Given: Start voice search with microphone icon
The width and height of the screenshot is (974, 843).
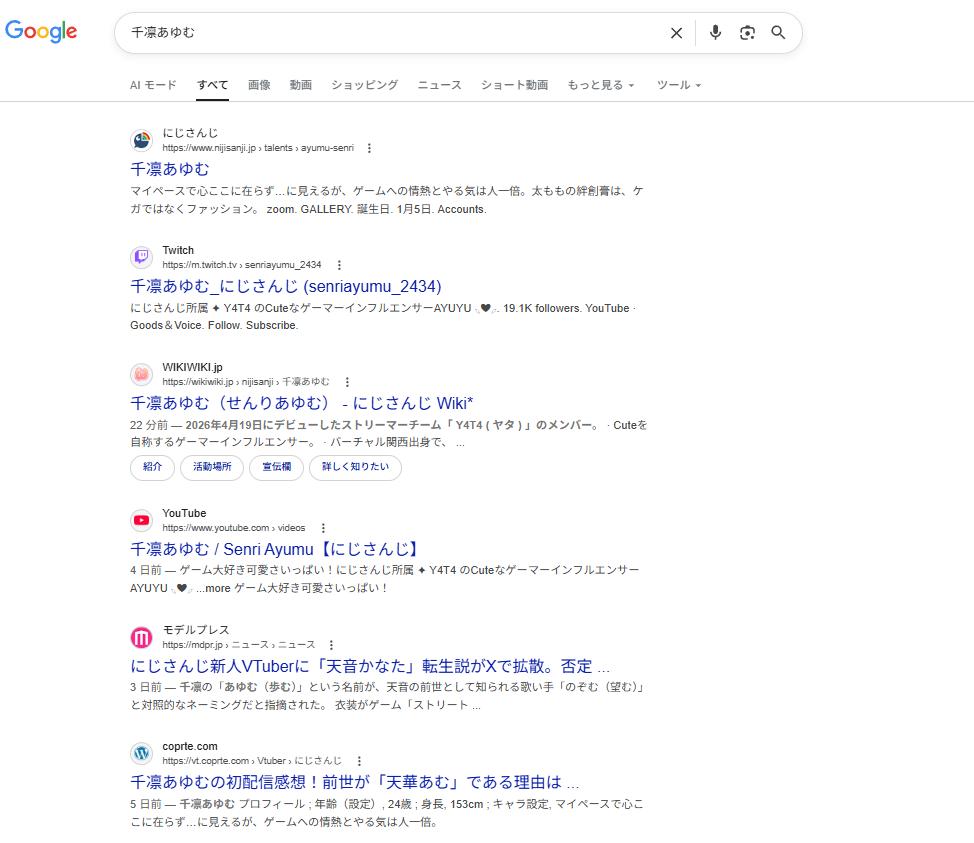Looking at the screenshot, I should tap(715, 33).
